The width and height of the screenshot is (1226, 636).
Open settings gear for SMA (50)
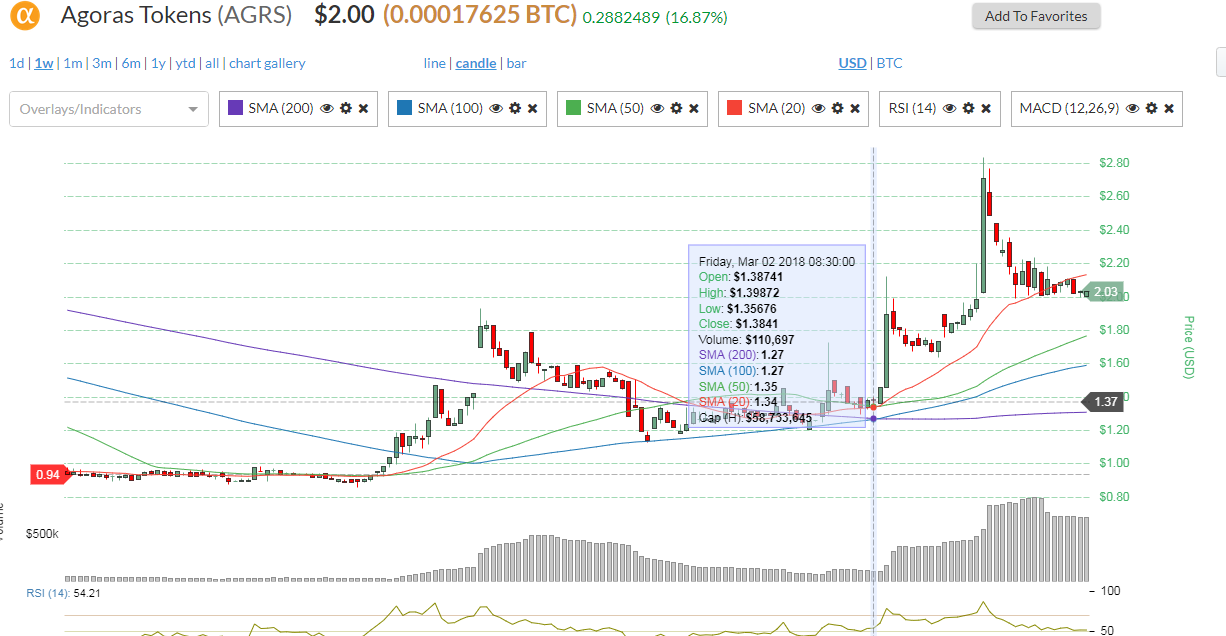tap(676, 108)
